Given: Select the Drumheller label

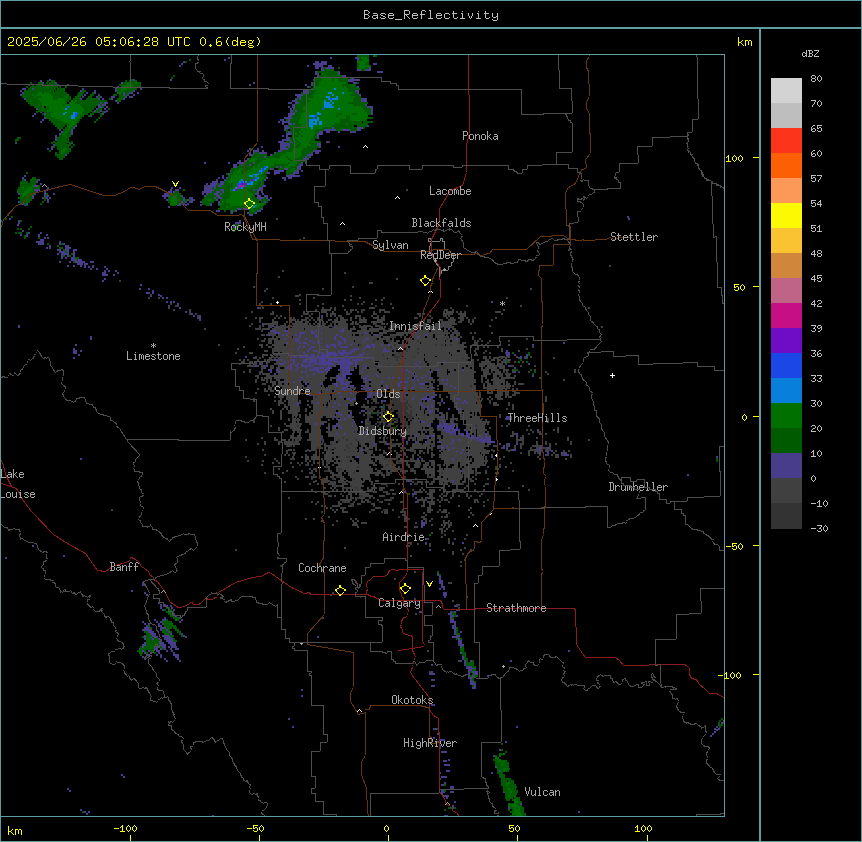Looking at the screenshot, I should [638, 487].
